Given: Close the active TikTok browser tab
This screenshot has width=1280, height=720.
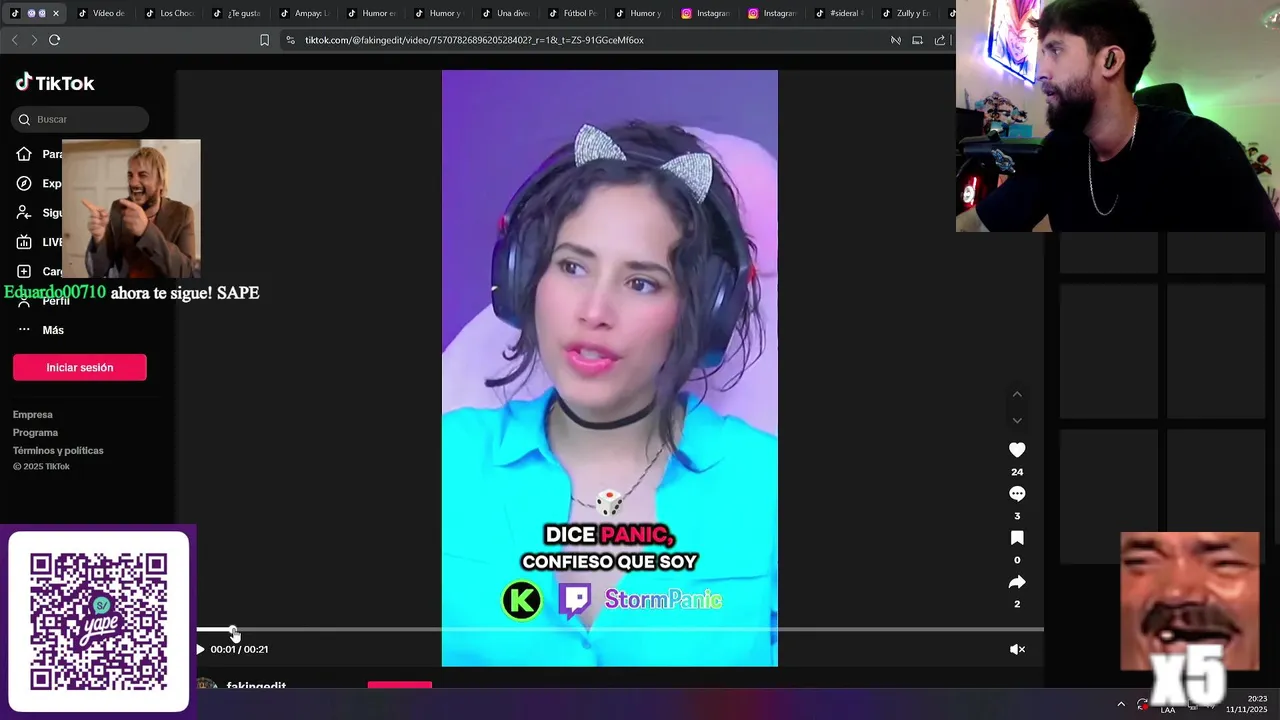Looking at the screenshot, I should pos(56,13).
